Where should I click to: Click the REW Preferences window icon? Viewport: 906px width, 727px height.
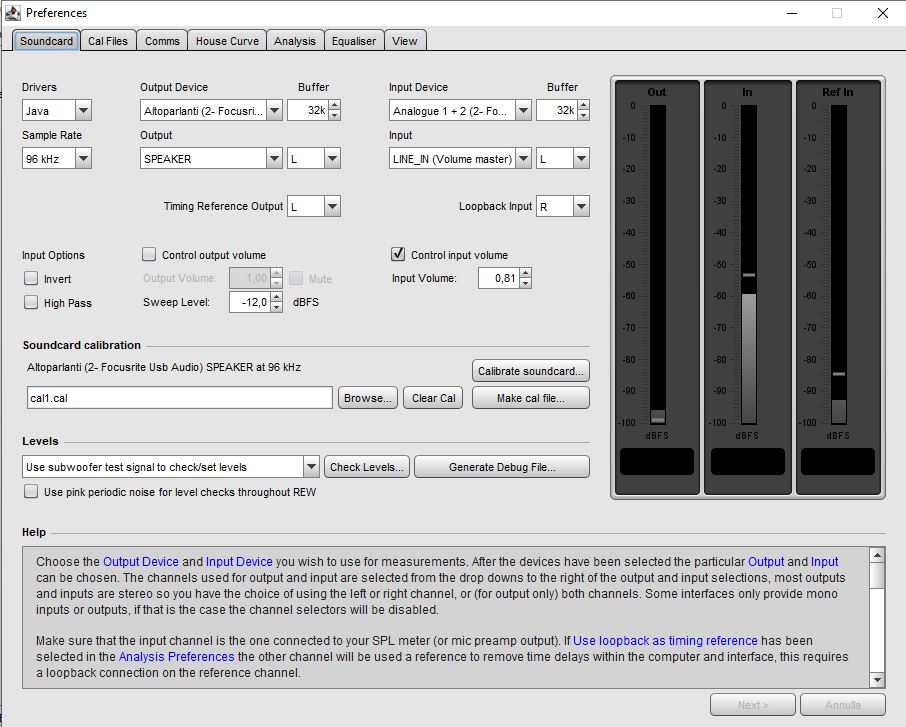(x=13, y=13)
